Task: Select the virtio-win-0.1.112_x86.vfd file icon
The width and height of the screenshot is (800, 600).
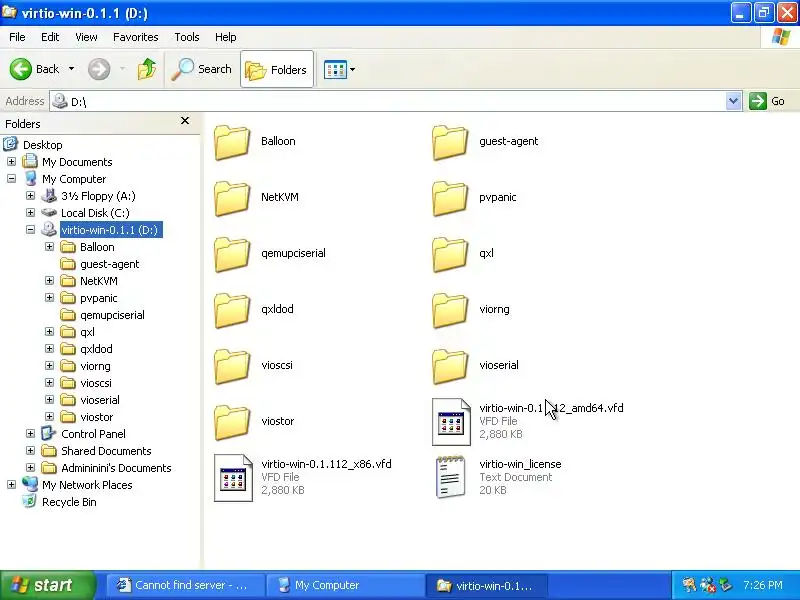Action: pyautogui.click(x=233, y=478)
